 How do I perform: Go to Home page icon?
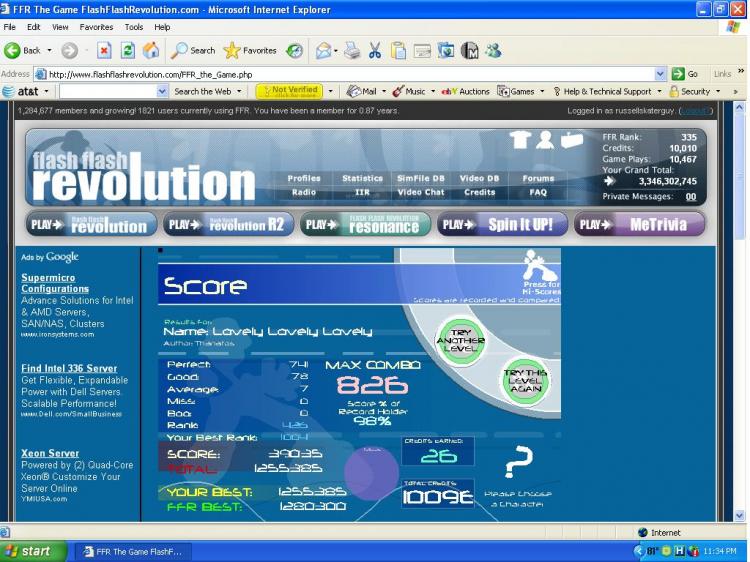151,50
